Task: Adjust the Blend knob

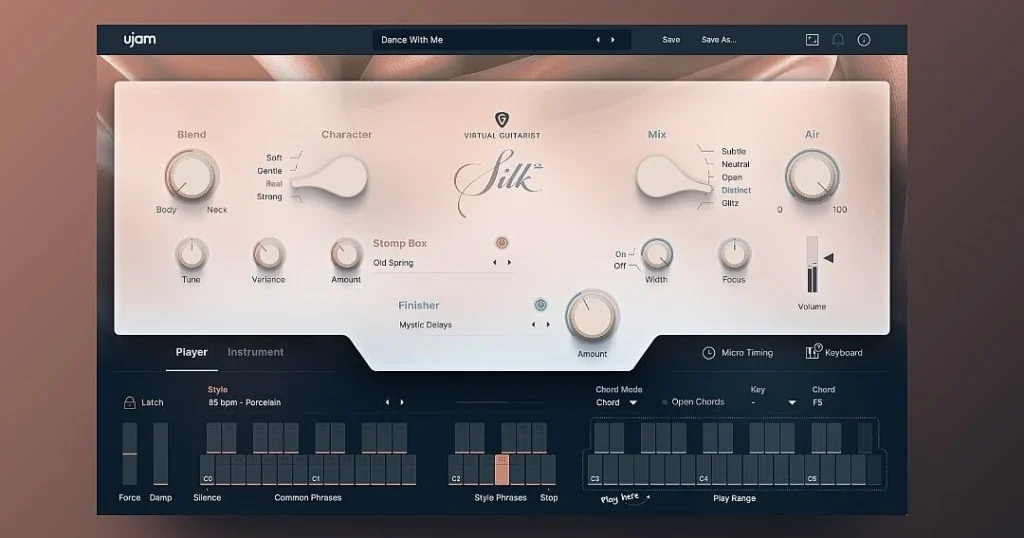Action: coord(191,176)
